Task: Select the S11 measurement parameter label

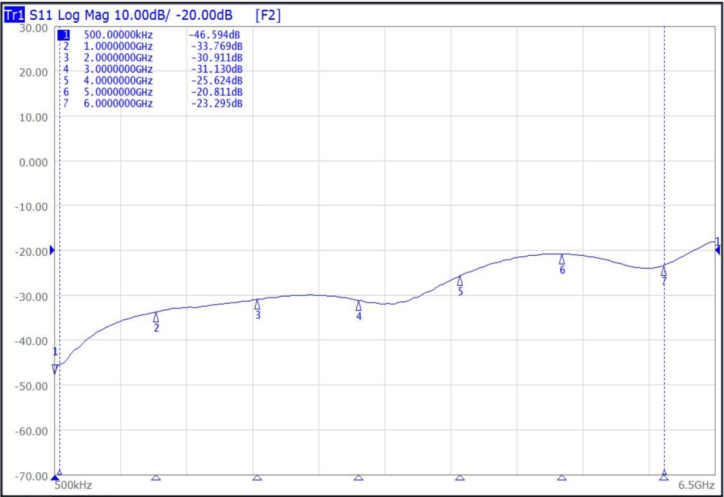Action: tap(42, 15)
